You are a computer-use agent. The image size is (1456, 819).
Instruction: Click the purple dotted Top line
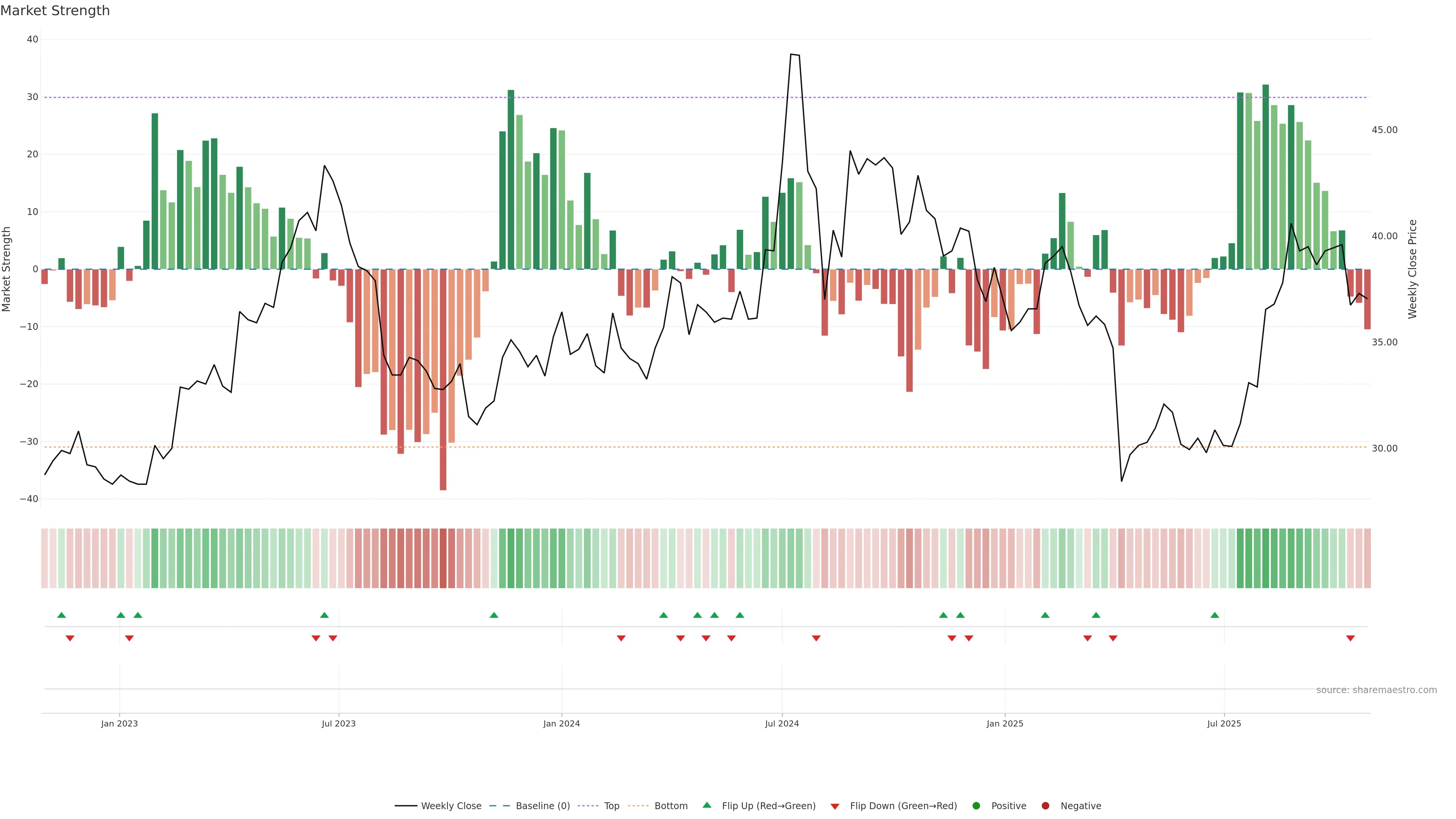678,97
